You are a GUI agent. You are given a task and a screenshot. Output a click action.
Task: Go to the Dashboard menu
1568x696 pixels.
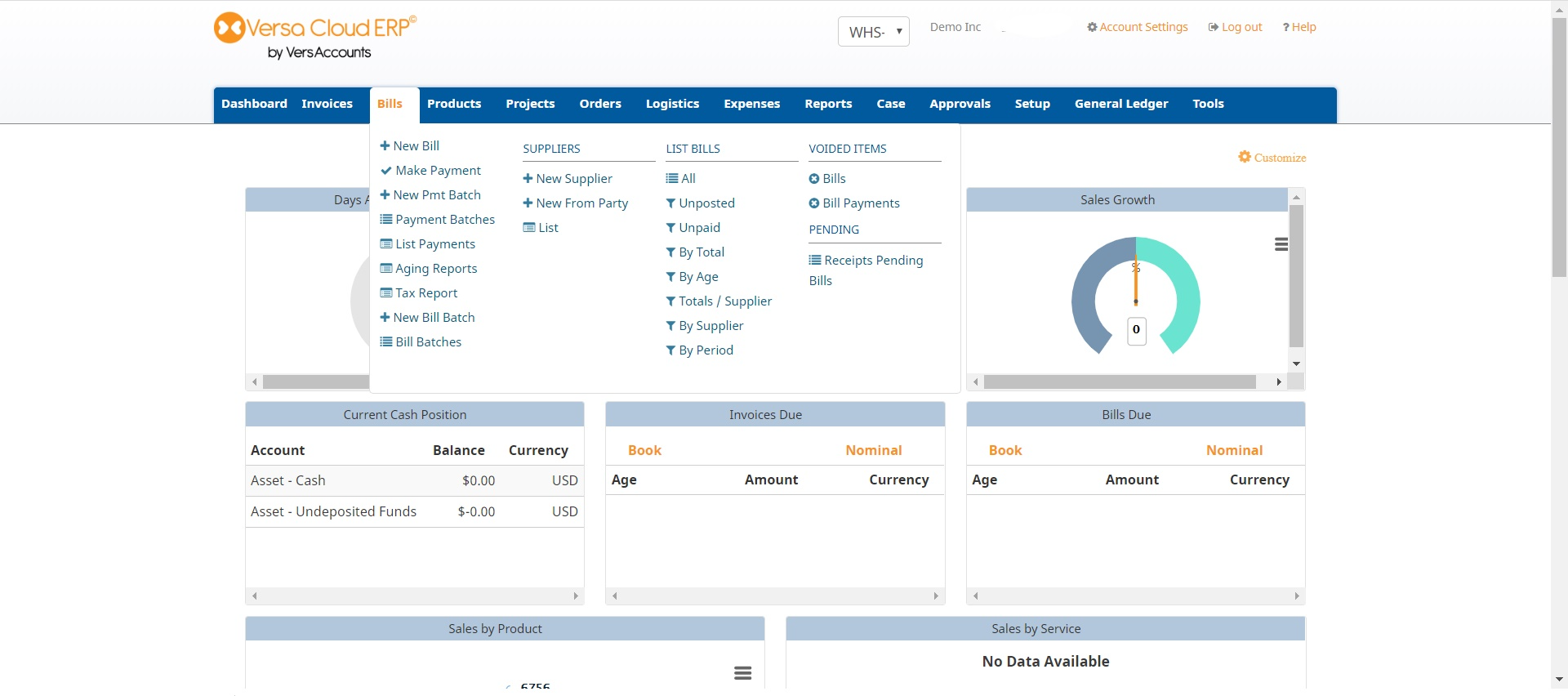(x=254, y=104)
